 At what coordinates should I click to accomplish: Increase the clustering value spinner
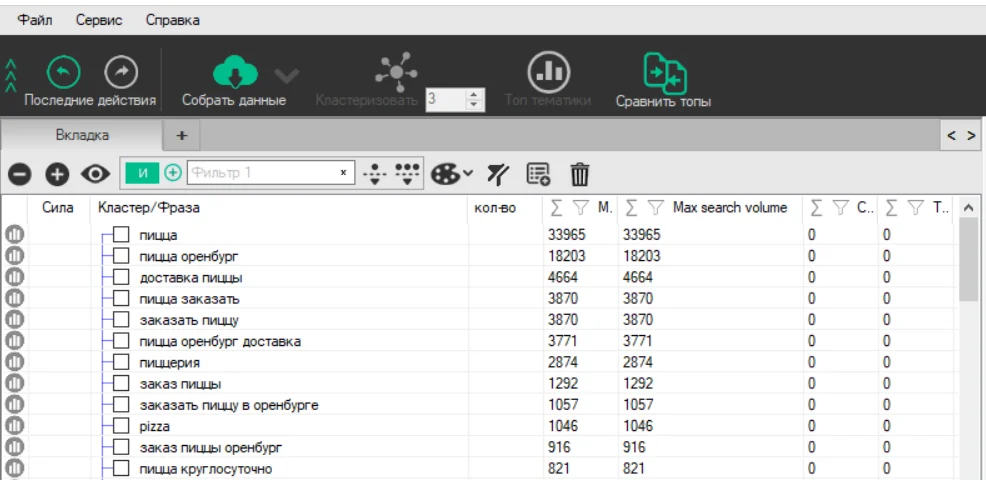click(475, 94)
